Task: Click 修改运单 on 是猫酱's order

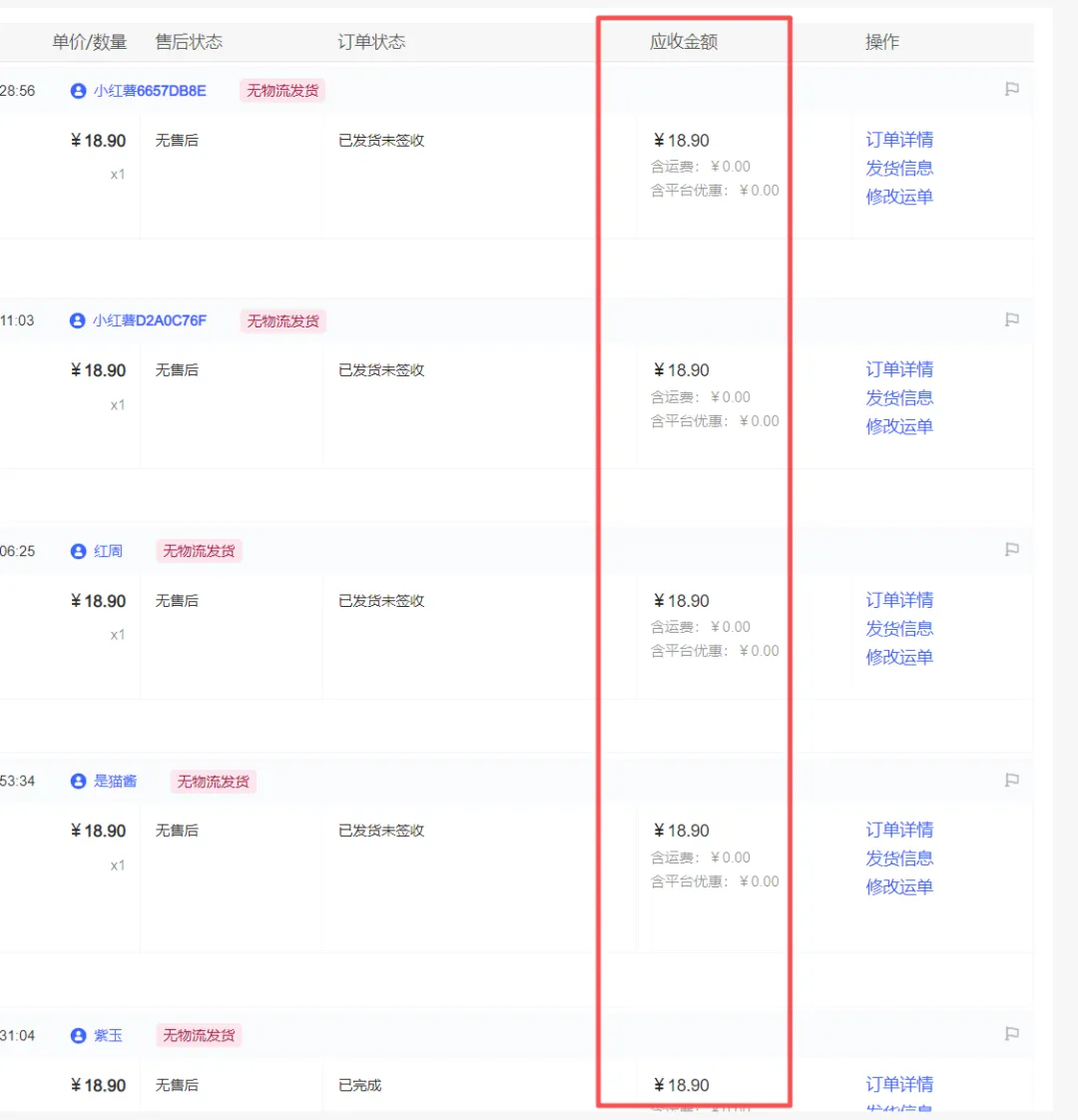Action: coord(898,886)
